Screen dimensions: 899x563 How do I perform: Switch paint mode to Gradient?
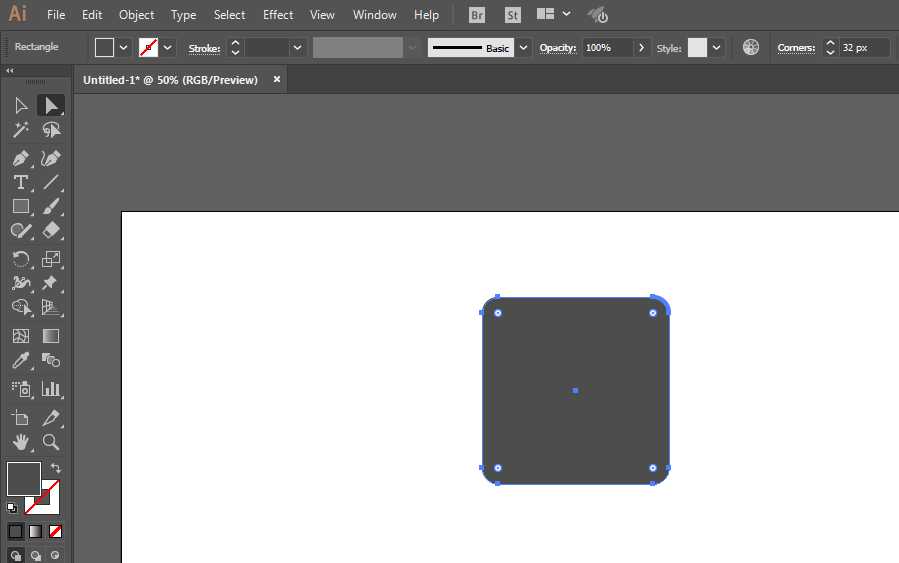35,531
